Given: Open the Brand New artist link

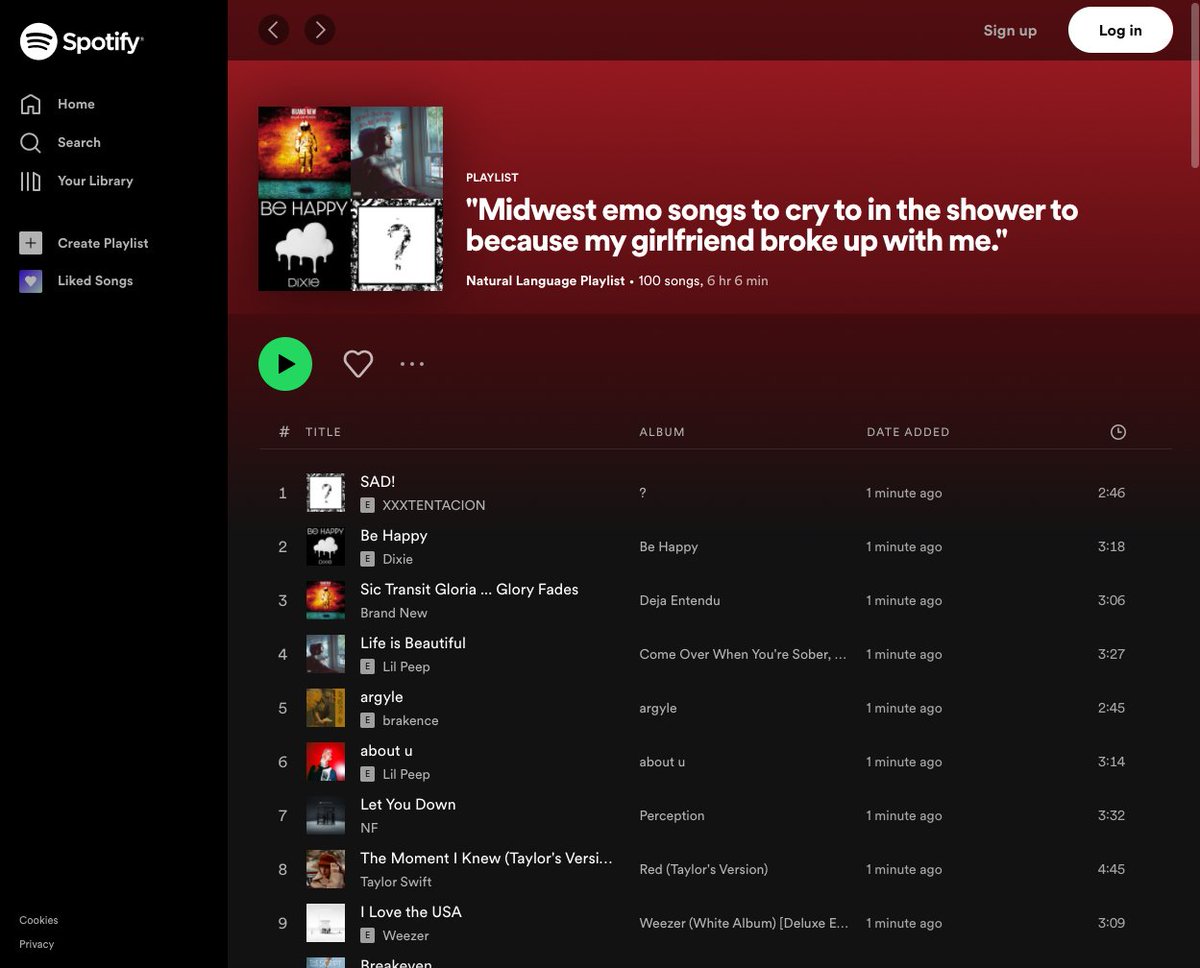Looking at the screenshot, I should (x=394, y=613).
